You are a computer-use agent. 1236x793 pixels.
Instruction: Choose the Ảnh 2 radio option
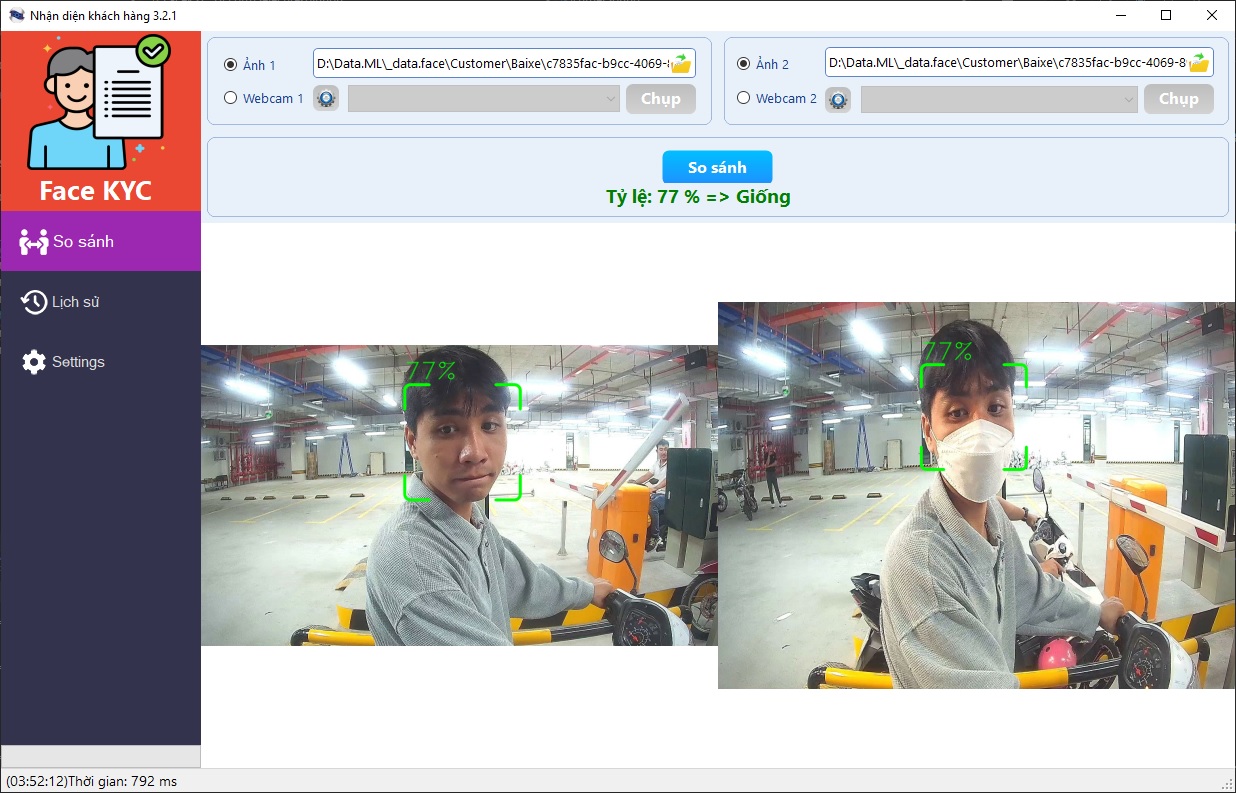pyautogui.click(x=743, y=64)
